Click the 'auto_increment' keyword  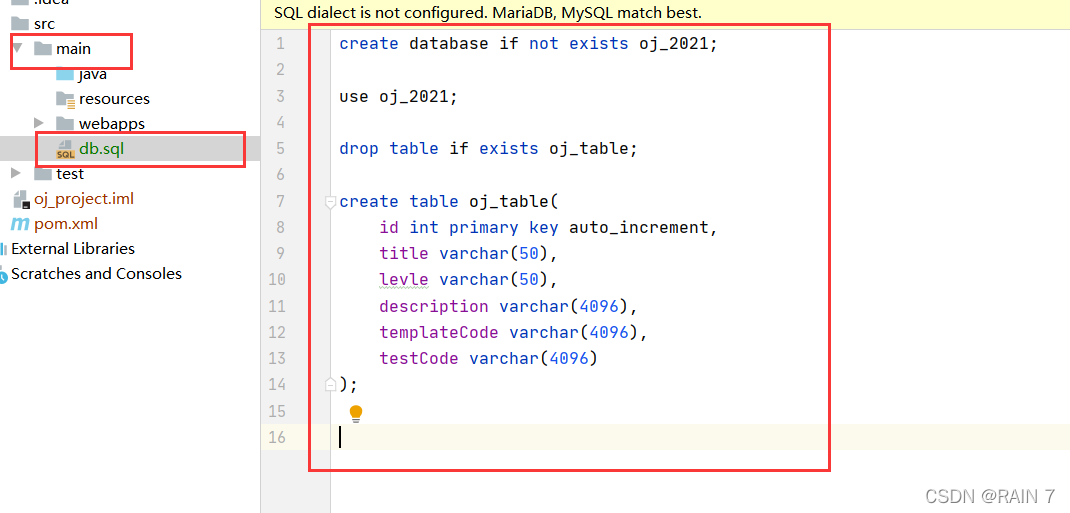(x=639, y=227)
